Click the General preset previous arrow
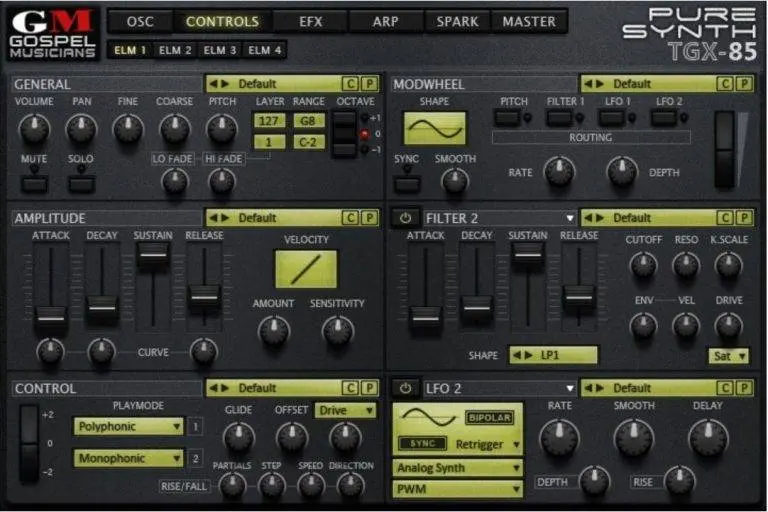The width and height of the screenshot is (768, 512). click(214, 84)
